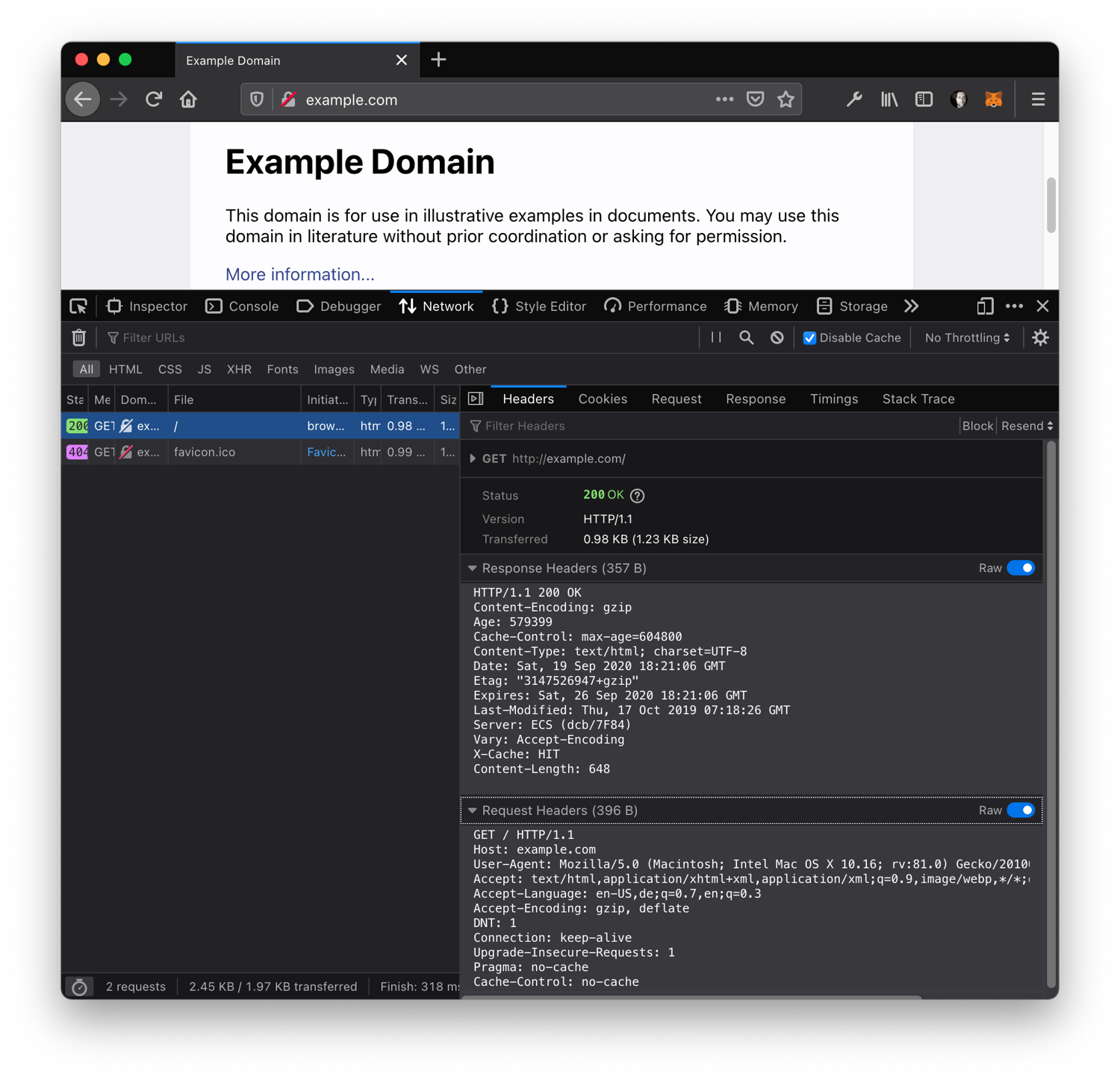Click the tracking protection shield icon

[256, 99]
